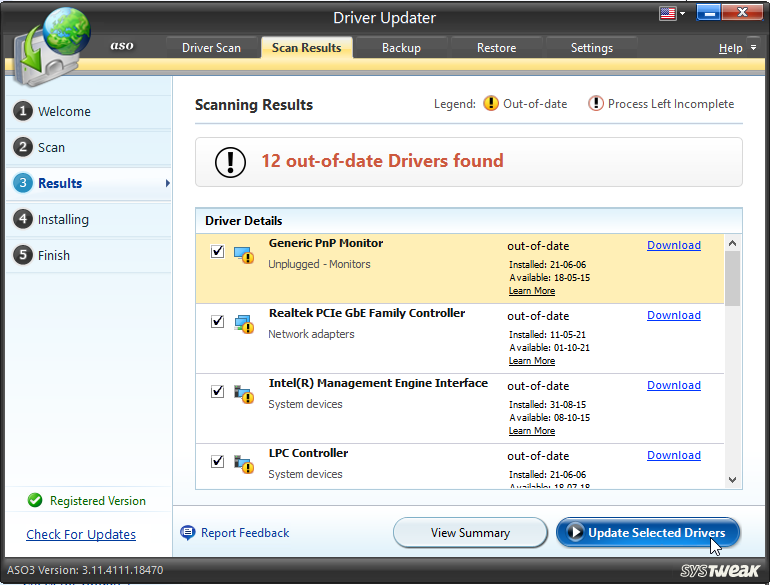Open the Help dropdown menu
The height and width of the screenshot is (585, 770).
(x=736, y=48)
